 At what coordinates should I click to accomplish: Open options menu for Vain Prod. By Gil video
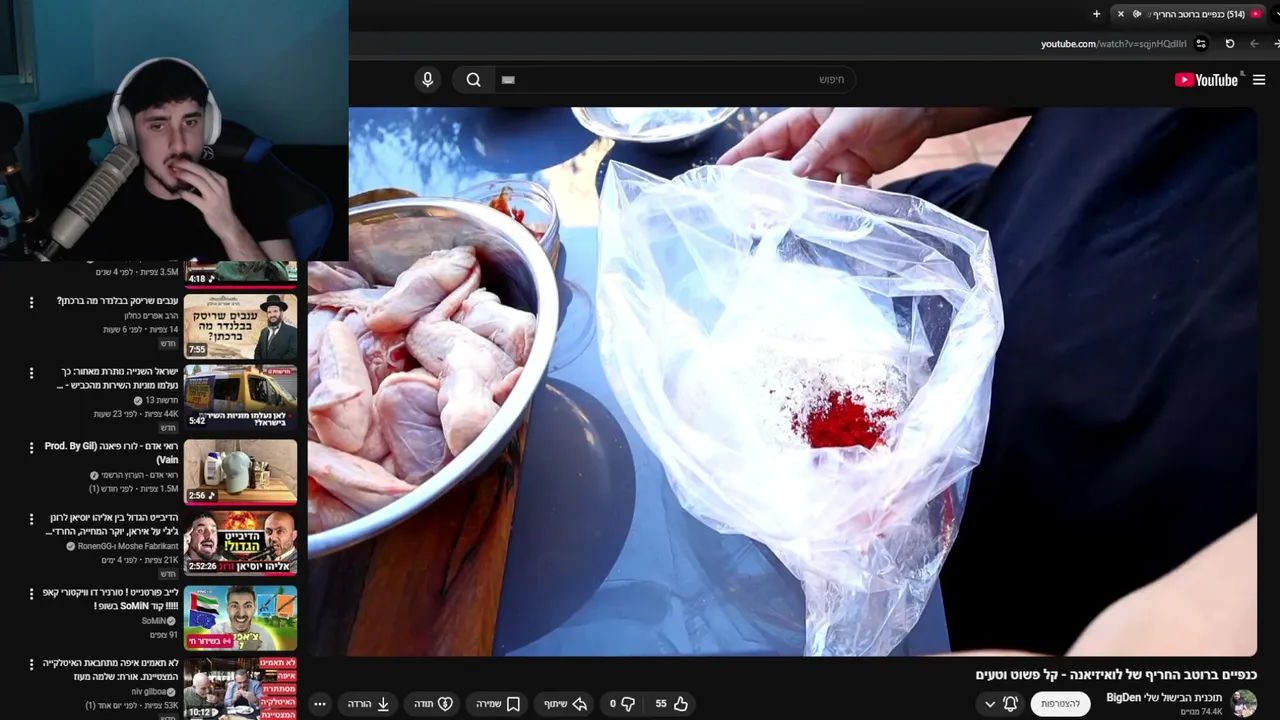click(x=31, y=447)
